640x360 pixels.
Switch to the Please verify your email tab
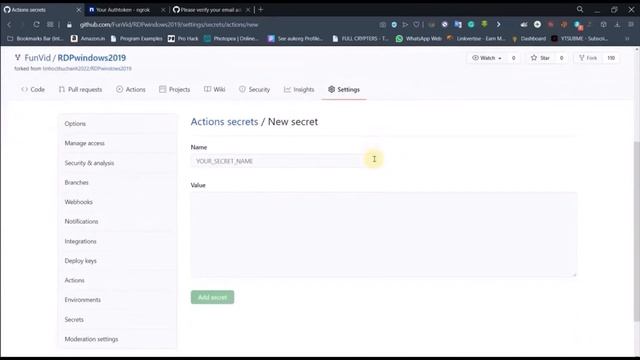pyautogui.click(x=211, y=9)
